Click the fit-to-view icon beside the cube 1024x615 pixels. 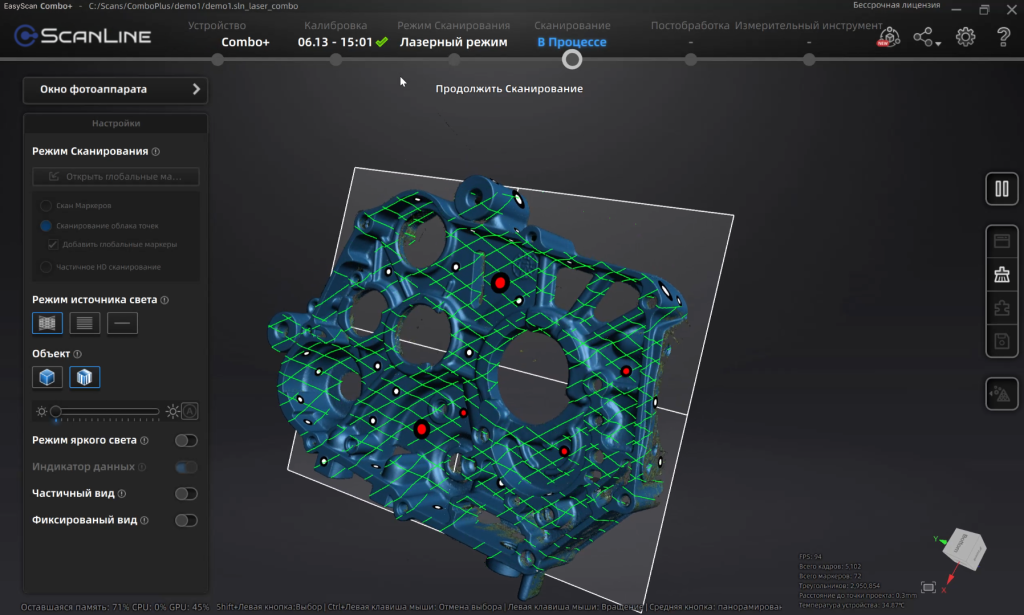[x=928, y=587]
